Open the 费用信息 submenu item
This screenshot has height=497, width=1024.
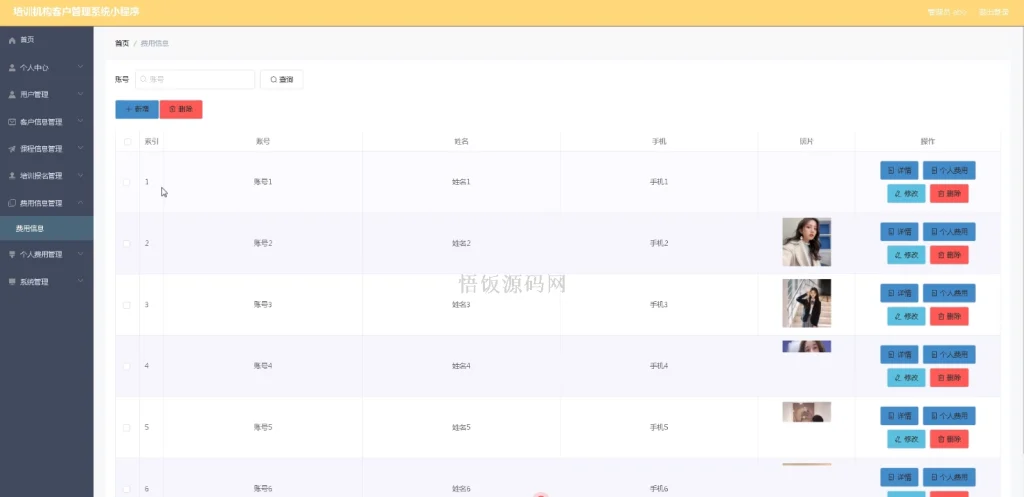(x=30, y=229)
